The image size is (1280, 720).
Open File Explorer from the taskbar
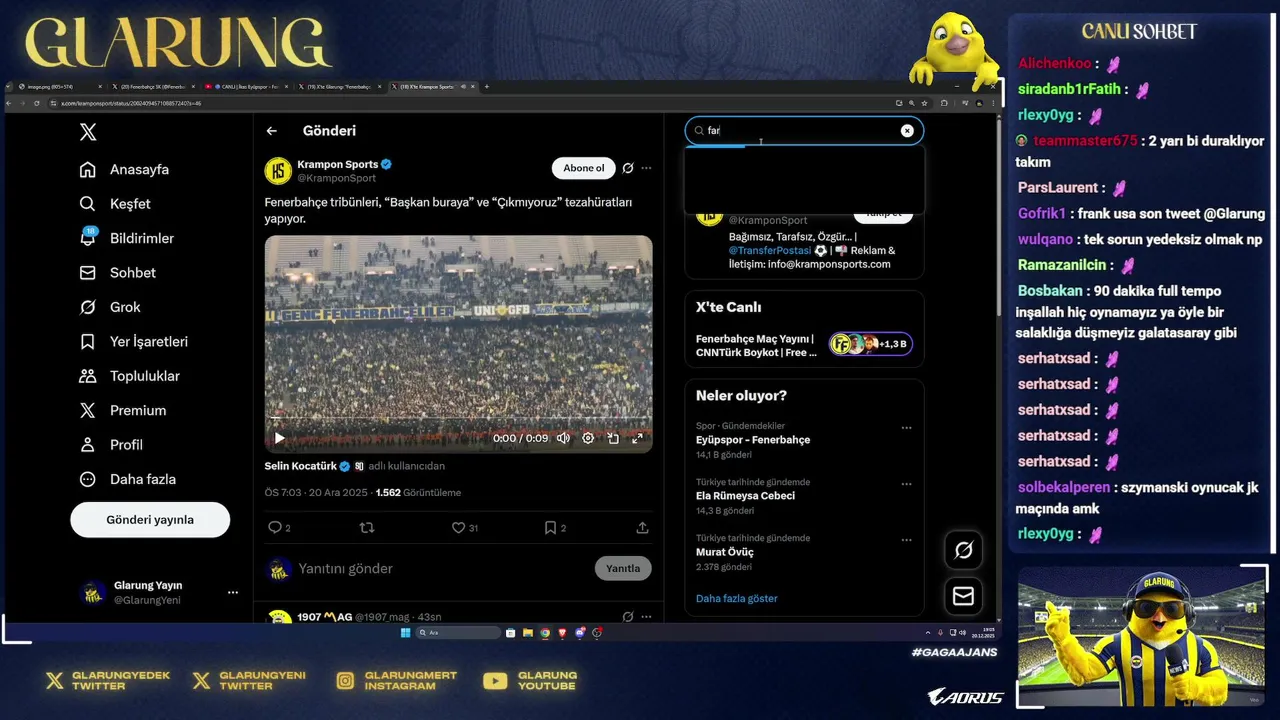click(x=528, y=633)
